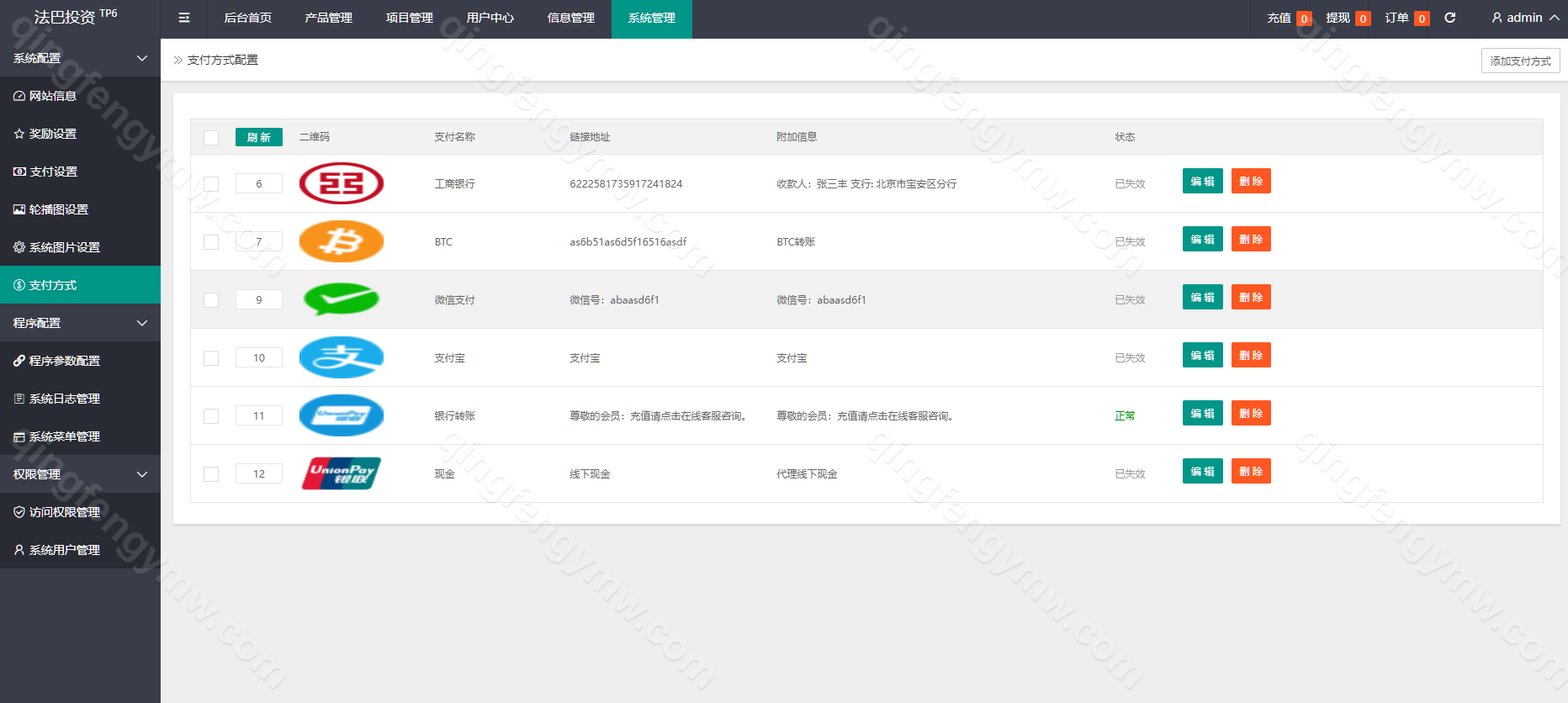Open 轮播图设置 sidebar item
The height and width of the screenshot is (703, 1568).
(80, 209)
